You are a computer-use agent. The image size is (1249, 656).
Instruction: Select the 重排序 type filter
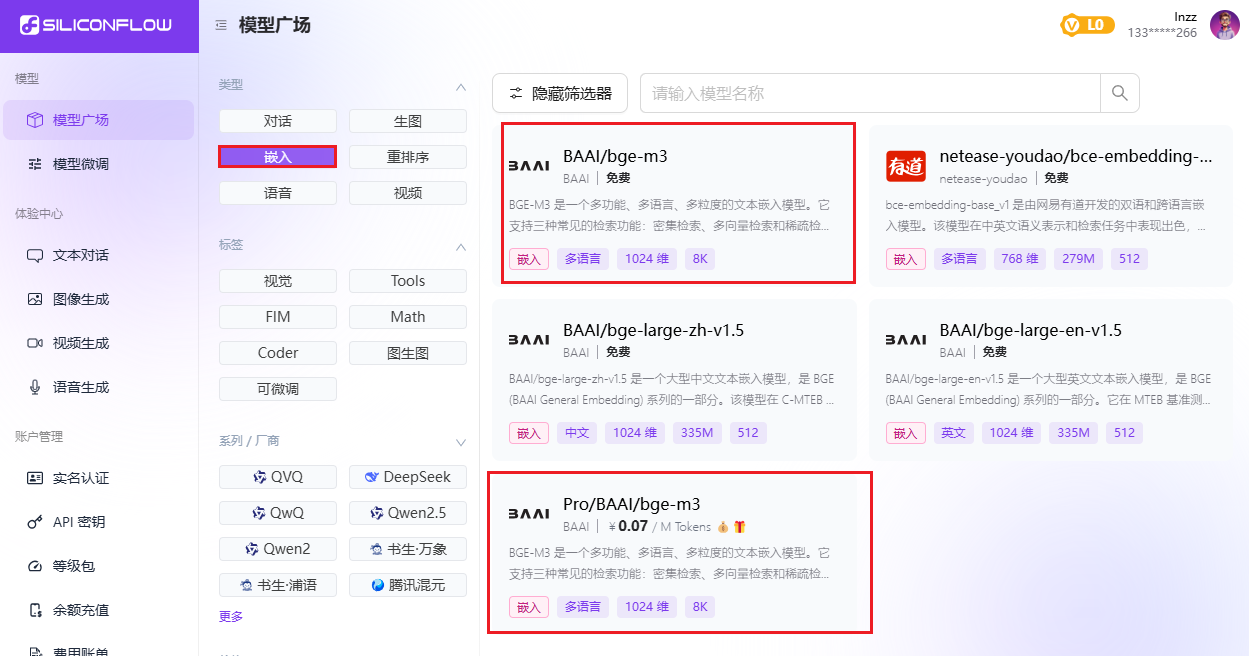coord(408,157)
